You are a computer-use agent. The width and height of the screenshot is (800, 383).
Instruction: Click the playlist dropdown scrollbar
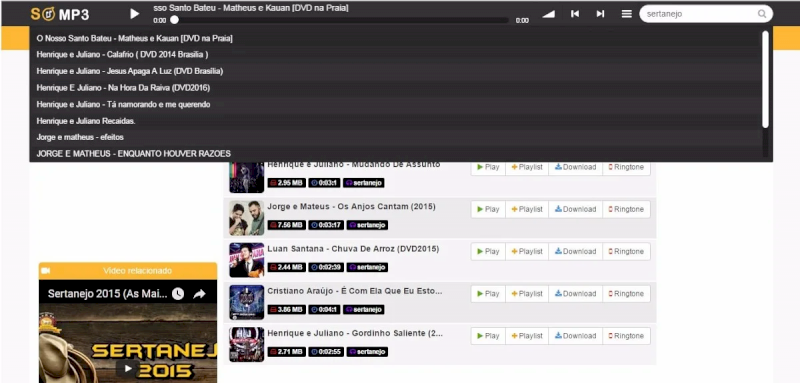[x=765, y=79]
